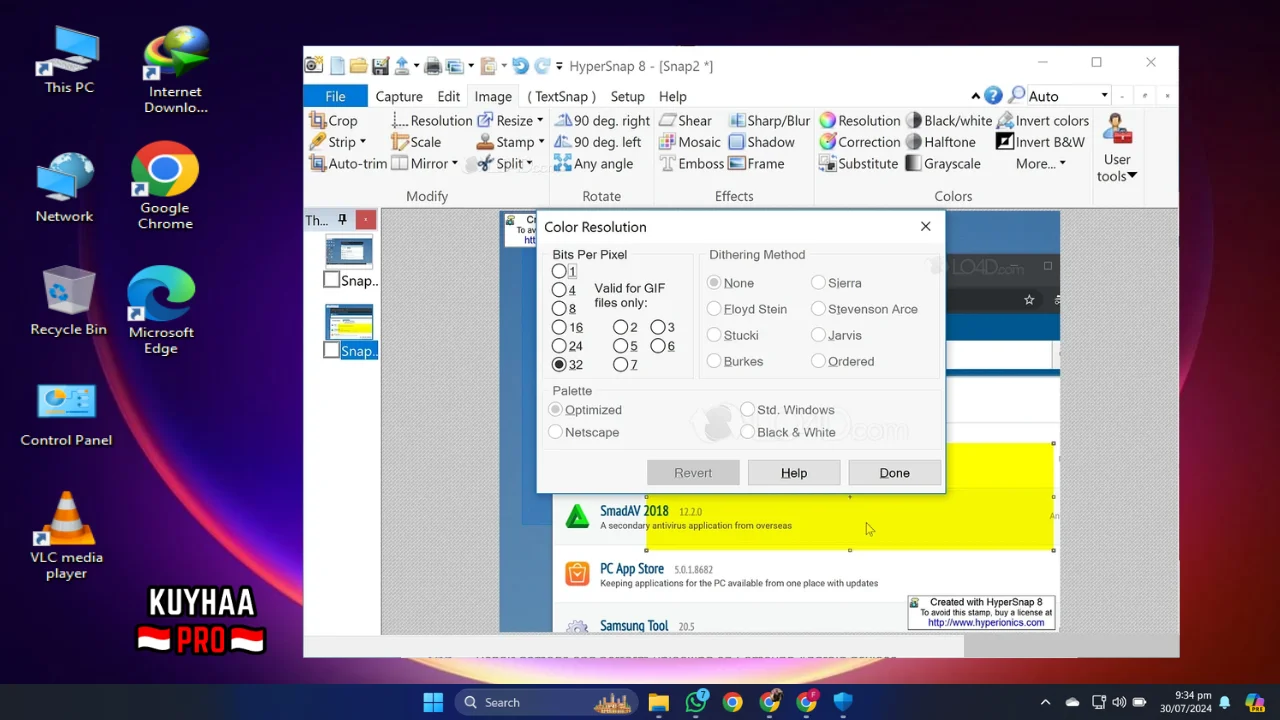Switch to the Help ribbon tab
1280x720 pixels.
(x=672, y=96)
